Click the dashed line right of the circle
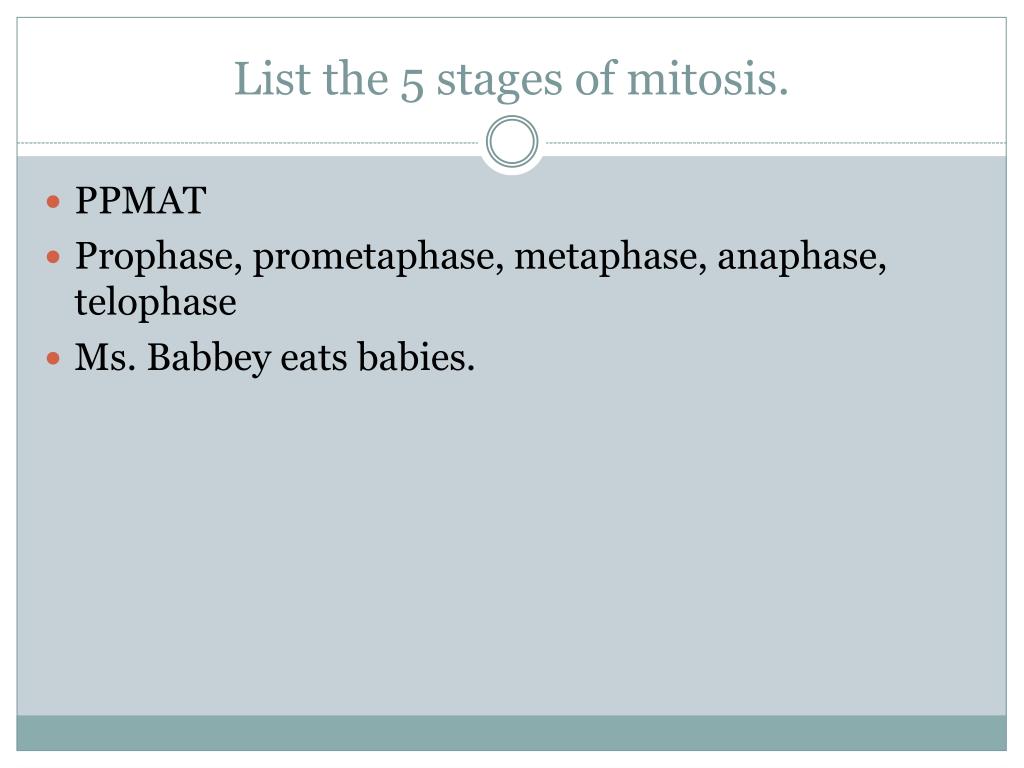The width and height of the screenshot is (1024, 768). 775,142
